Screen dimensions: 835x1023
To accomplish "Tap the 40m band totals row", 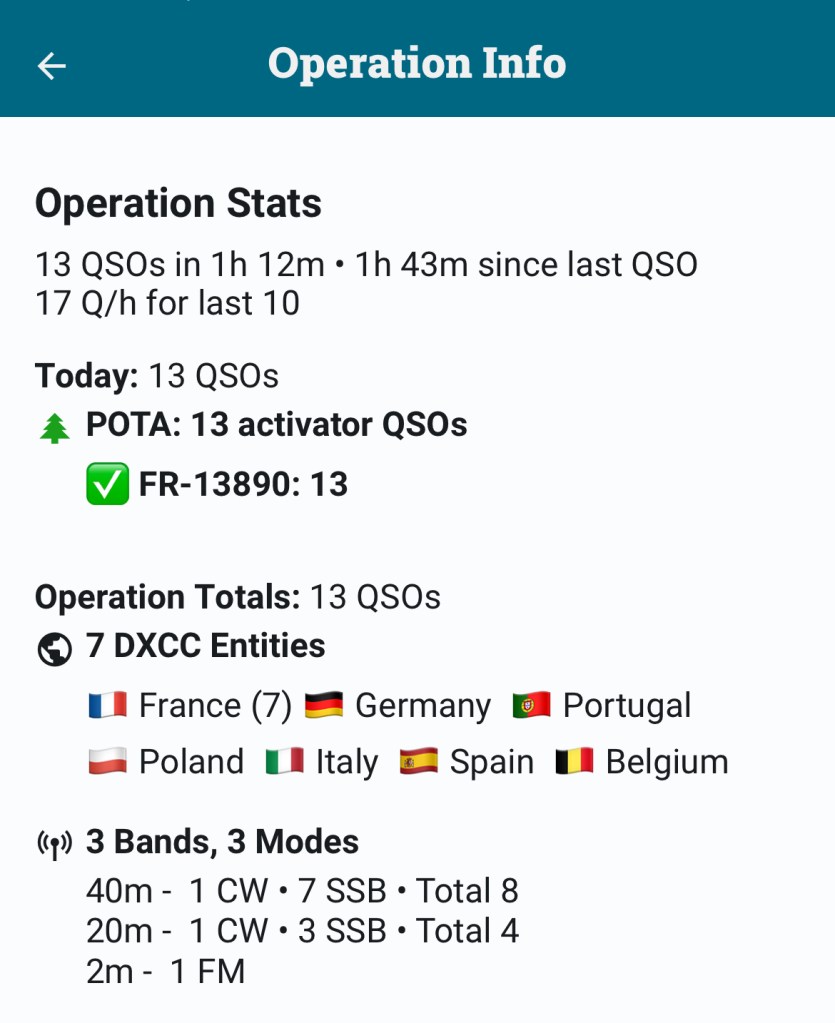I will (x=302, y=890).
